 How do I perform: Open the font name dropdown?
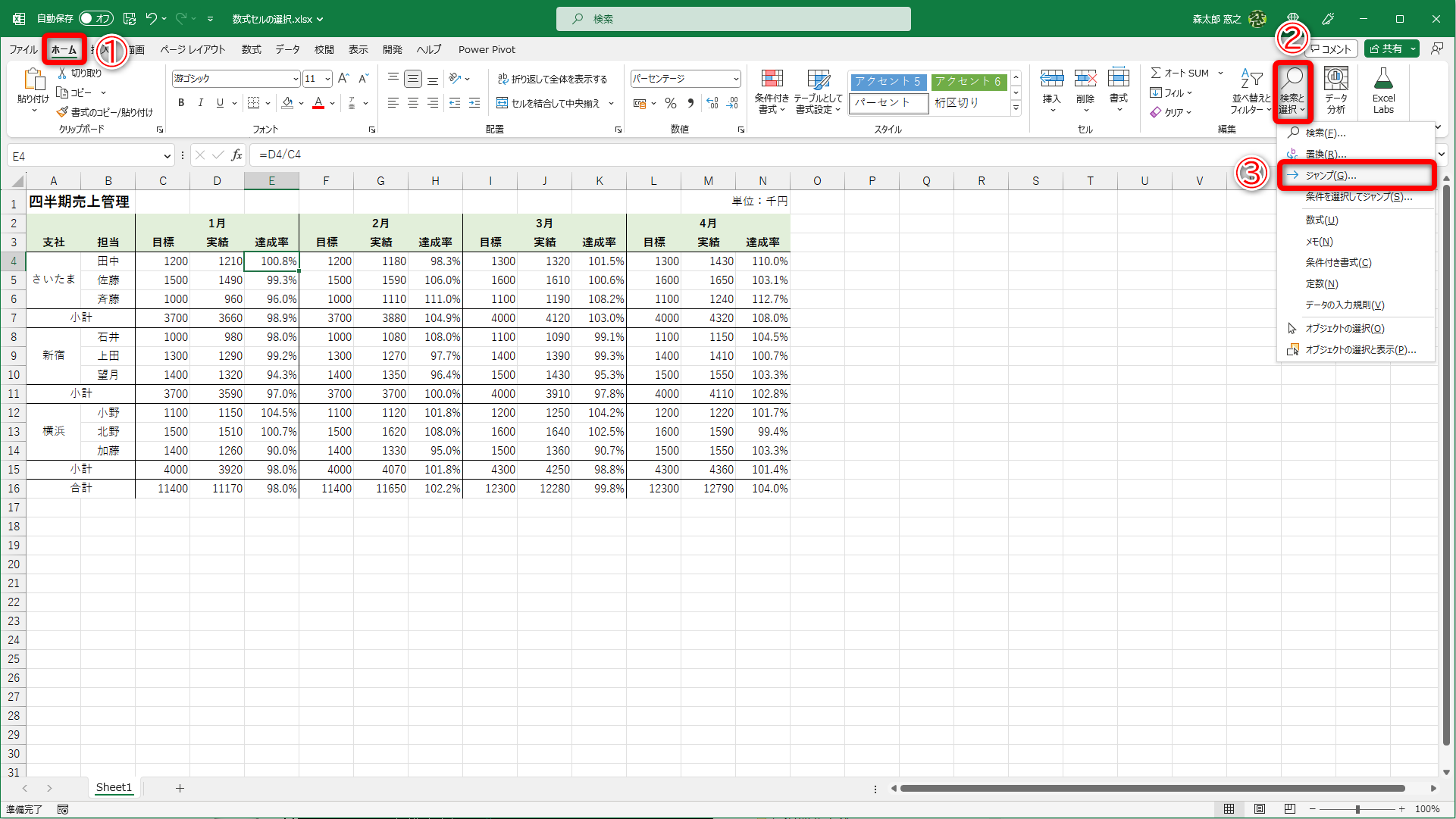[296, 79]
